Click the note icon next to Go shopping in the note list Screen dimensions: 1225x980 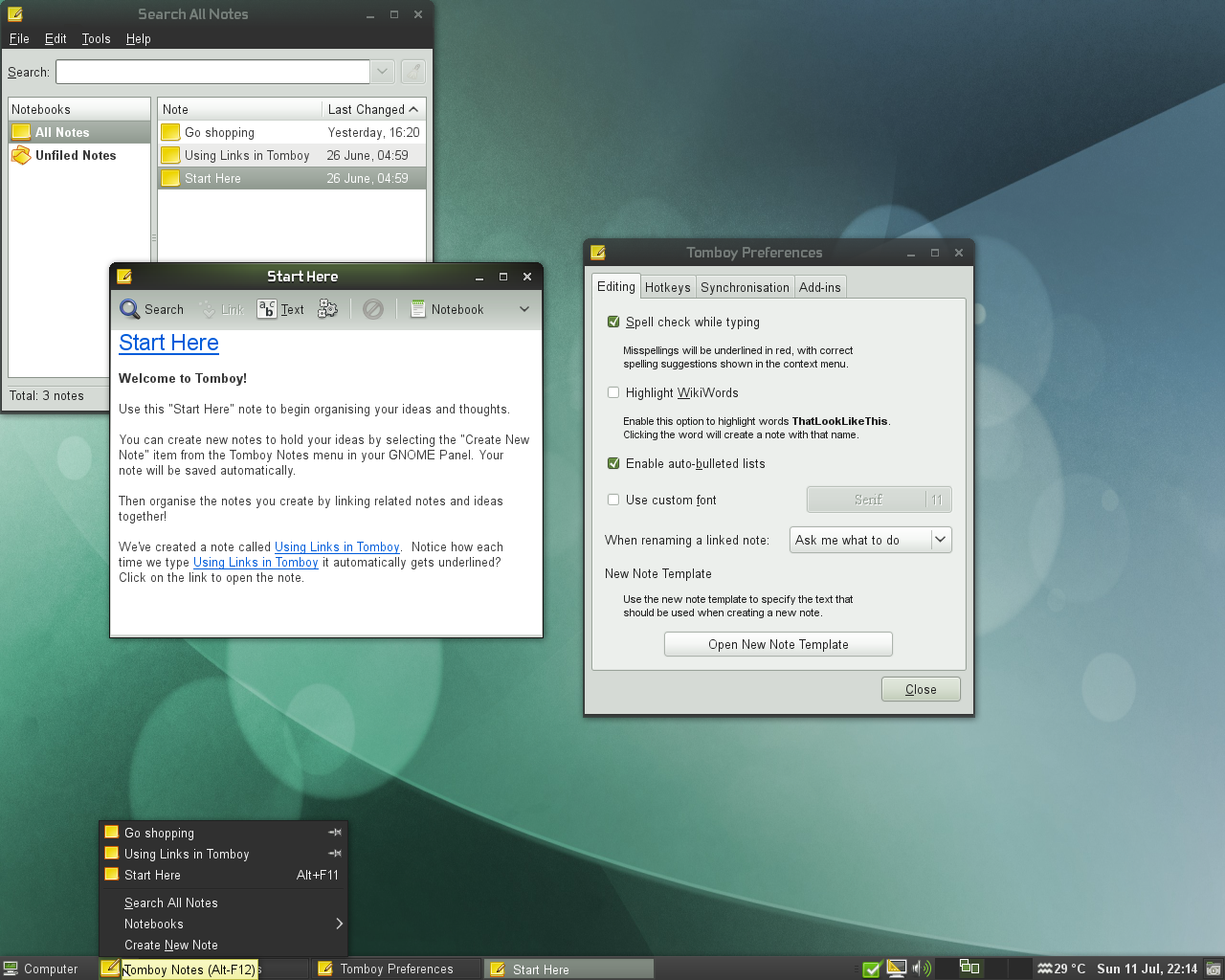coord(170,132)
